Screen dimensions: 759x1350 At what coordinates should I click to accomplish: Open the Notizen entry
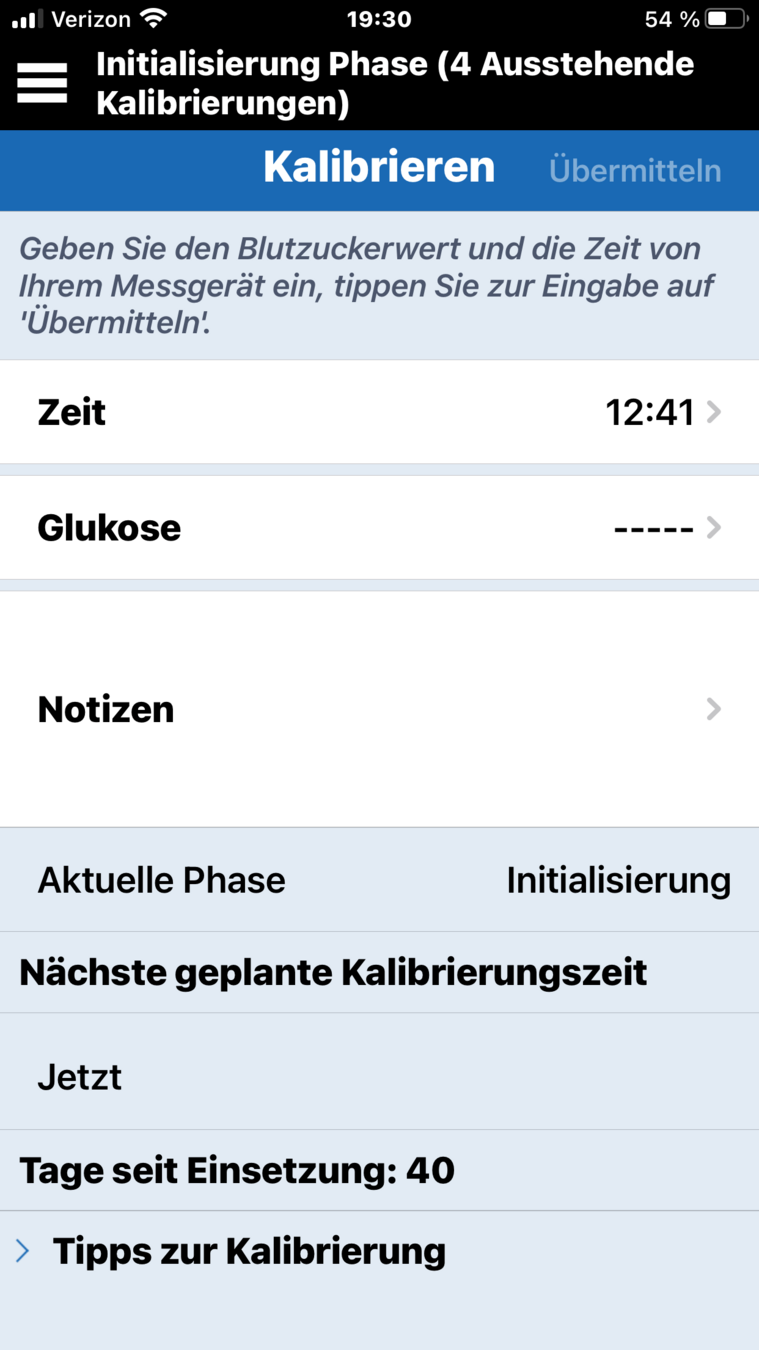click(379, 709)
